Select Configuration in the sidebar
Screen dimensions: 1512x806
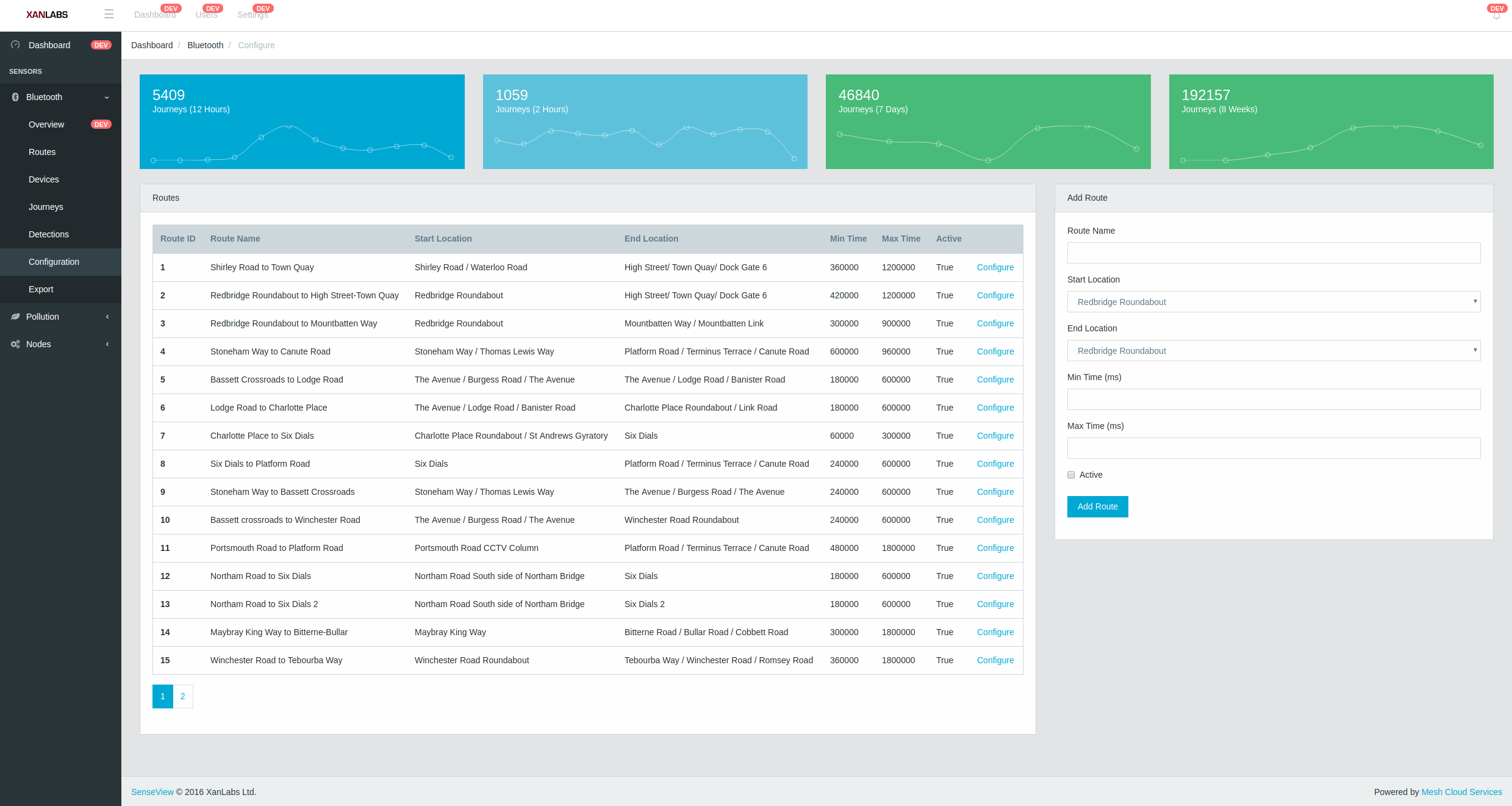pos(60,262)
